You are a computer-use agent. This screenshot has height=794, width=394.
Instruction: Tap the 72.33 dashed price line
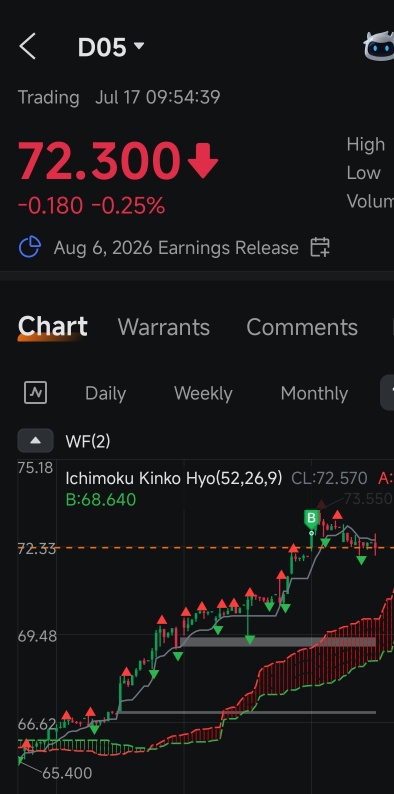[206, 548]
